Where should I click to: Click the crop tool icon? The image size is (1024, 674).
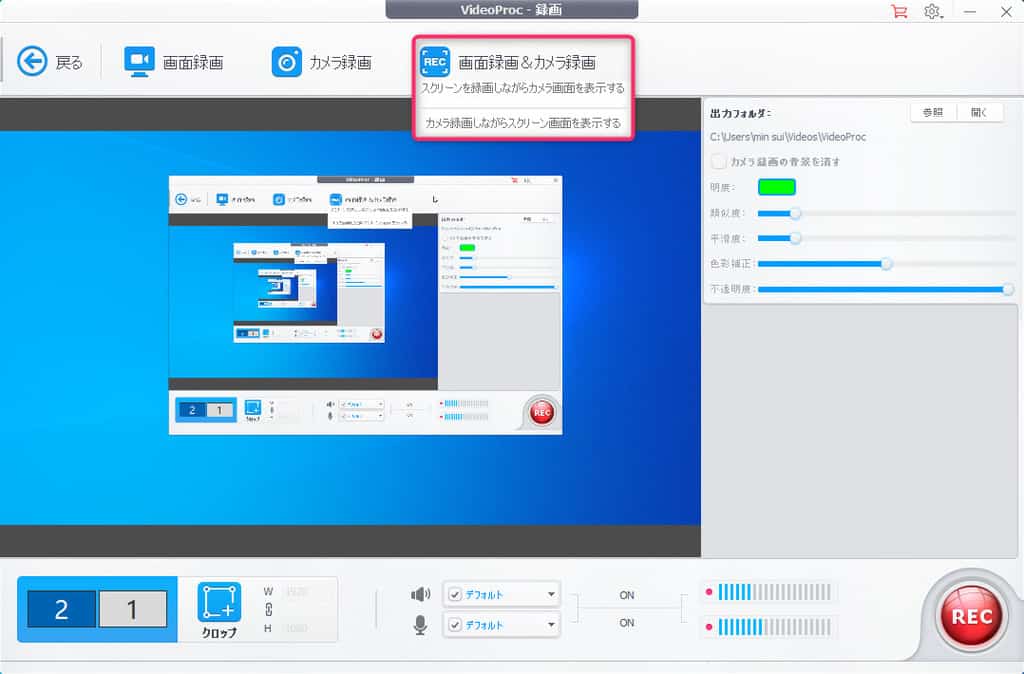coord(219,603)
